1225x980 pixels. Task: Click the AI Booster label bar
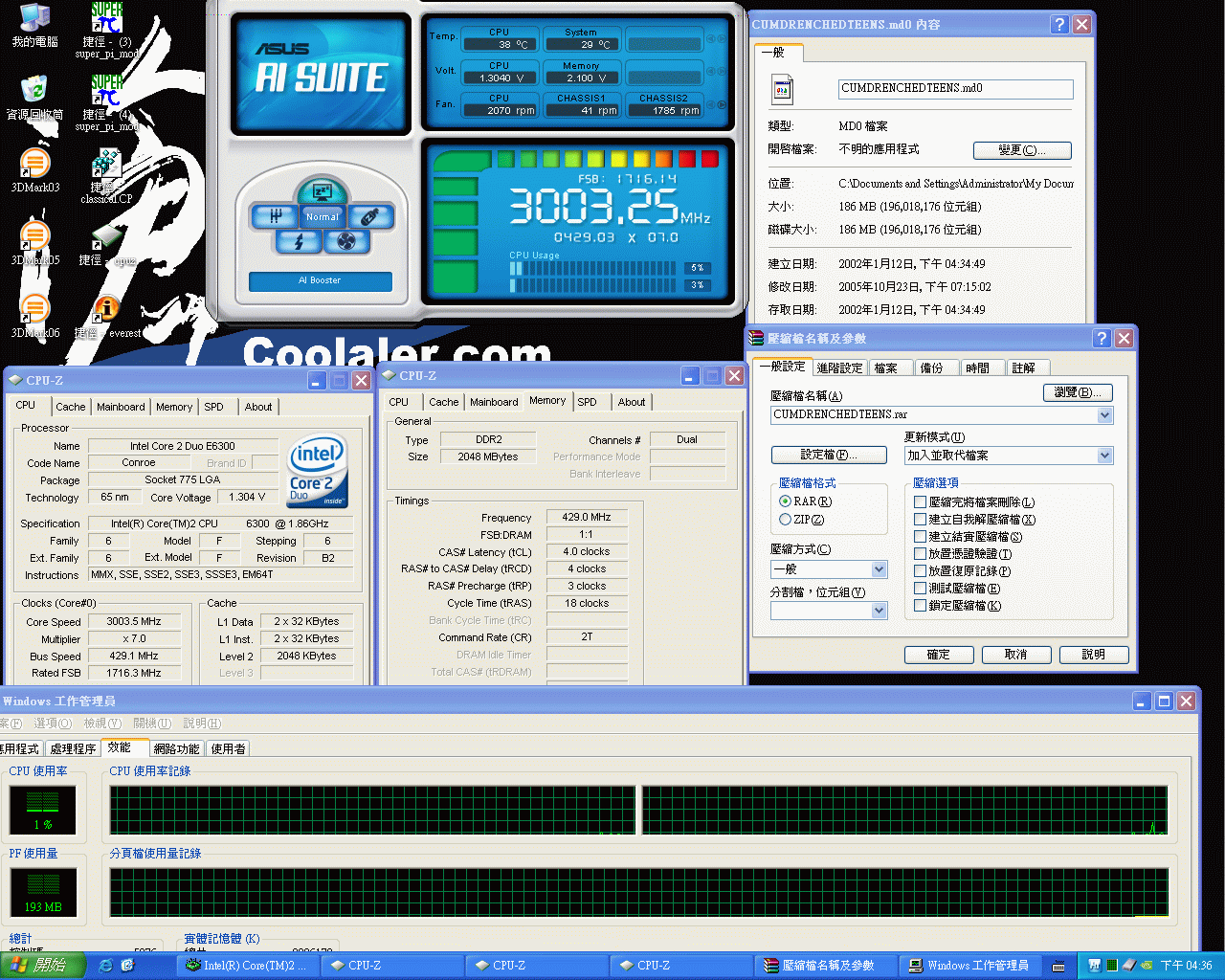point(320,280)
